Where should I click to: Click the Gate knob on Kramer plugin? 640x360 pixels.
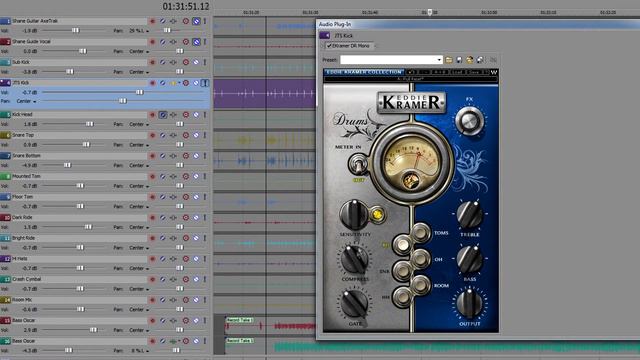click(x=354, y=303)
